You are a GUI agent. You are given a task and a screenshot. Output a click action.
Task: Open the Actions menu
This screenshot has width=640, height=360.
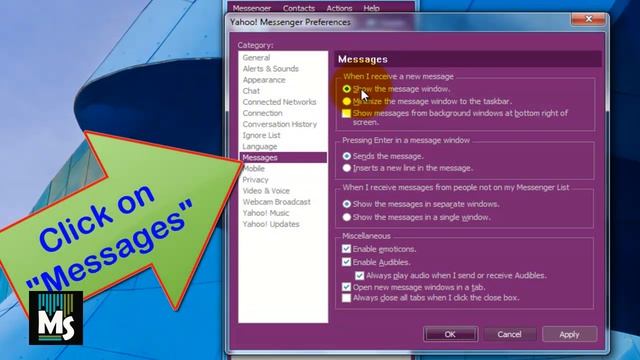339,8
